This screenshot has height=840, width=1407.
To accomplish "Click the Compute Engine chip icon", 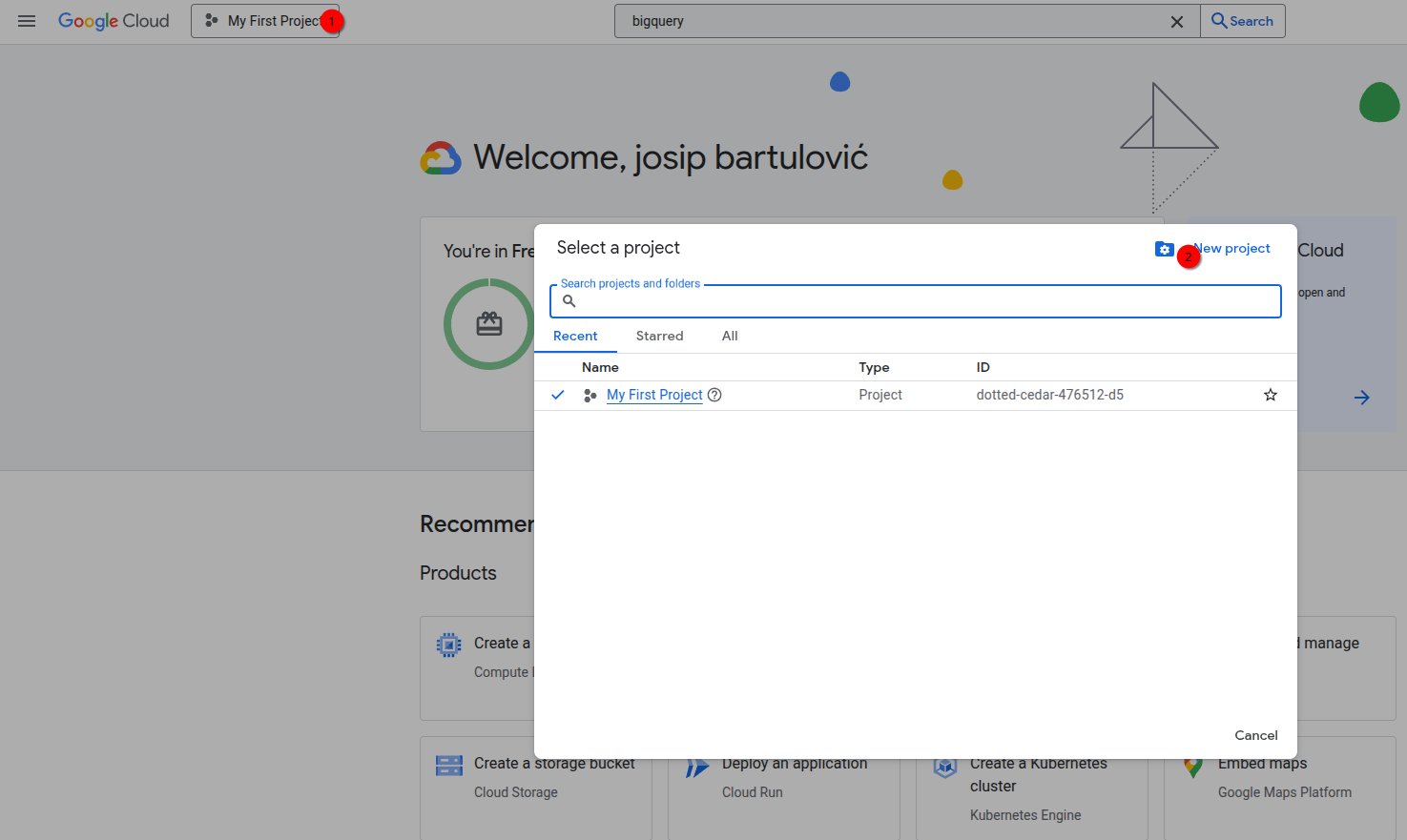I will 448,645.
